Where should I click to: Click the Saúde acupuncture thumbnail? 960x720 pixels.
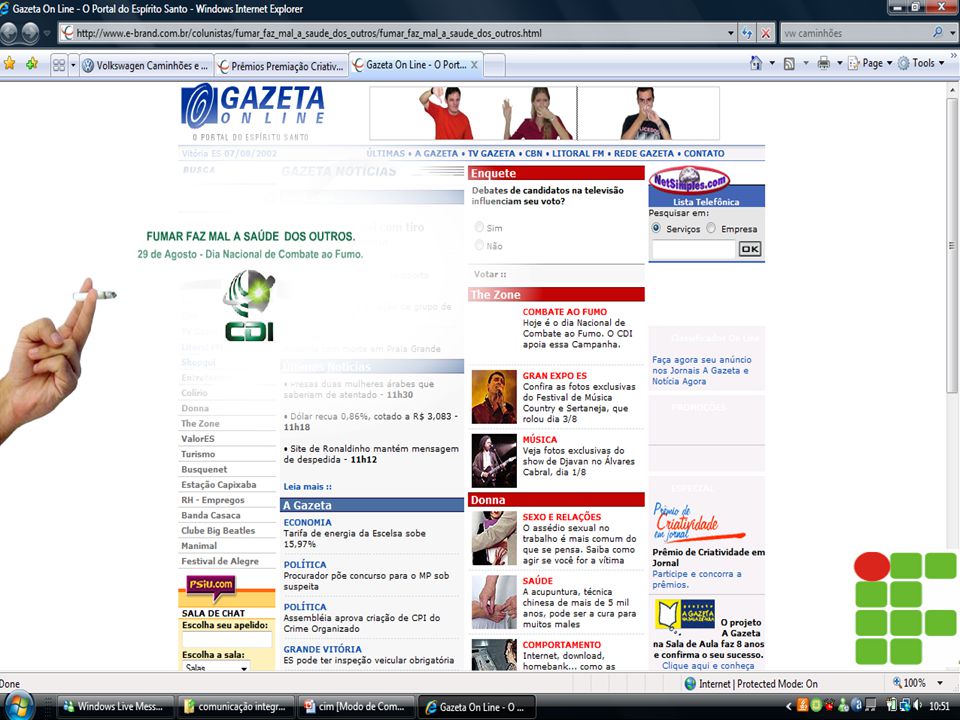pos(494,602)
